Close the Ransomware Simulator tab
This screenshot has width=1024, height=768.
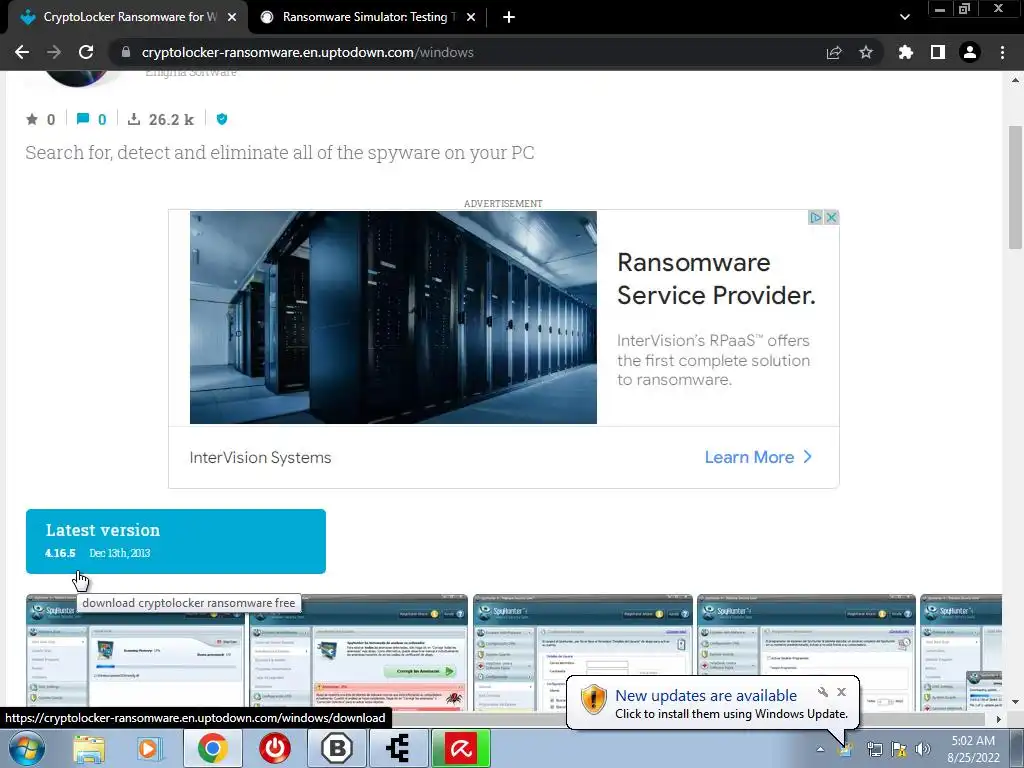point(471,17)
